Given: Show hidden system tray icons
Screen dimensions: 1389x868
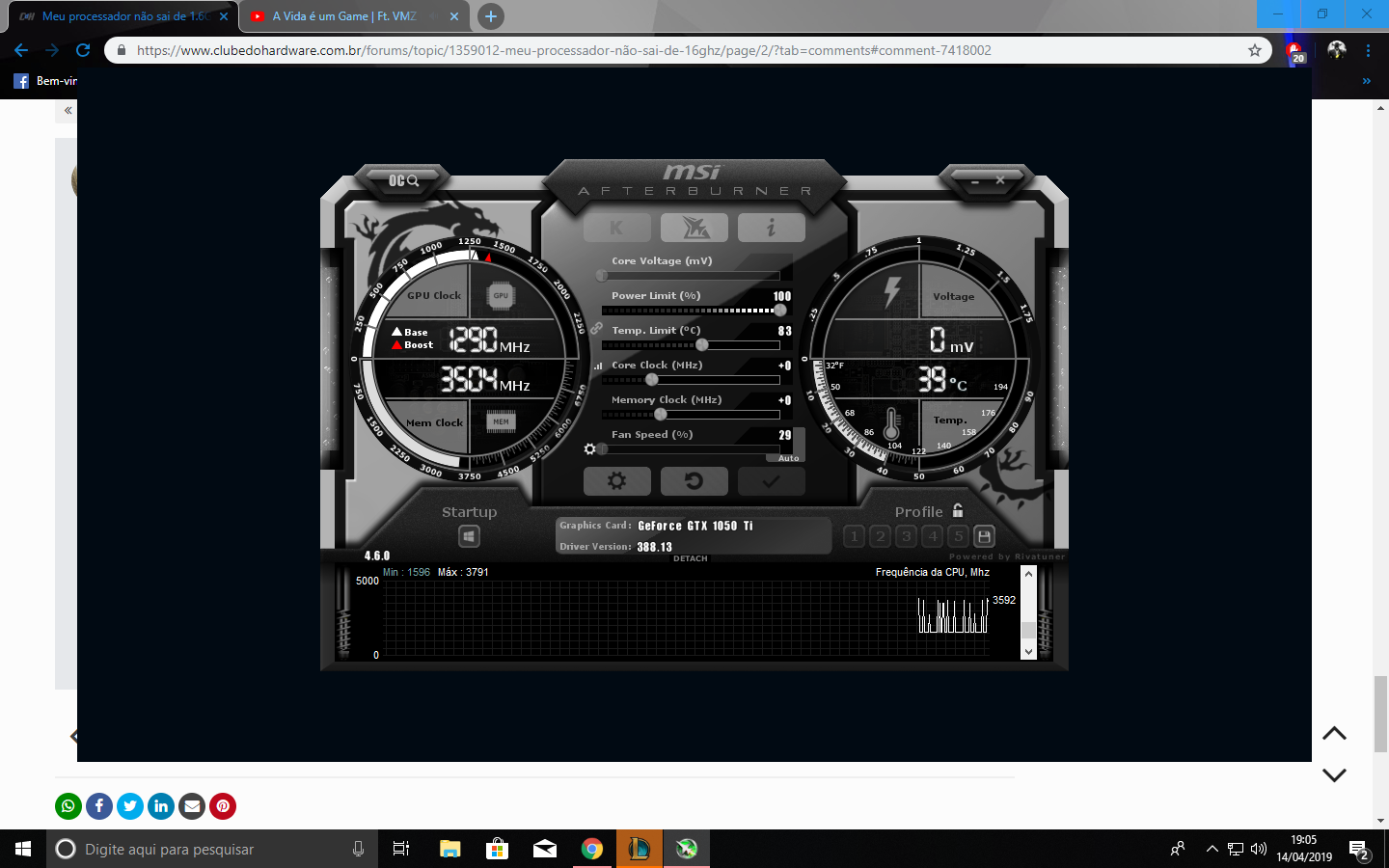Looking at the screenshot, I should (x=1212, y=849).
